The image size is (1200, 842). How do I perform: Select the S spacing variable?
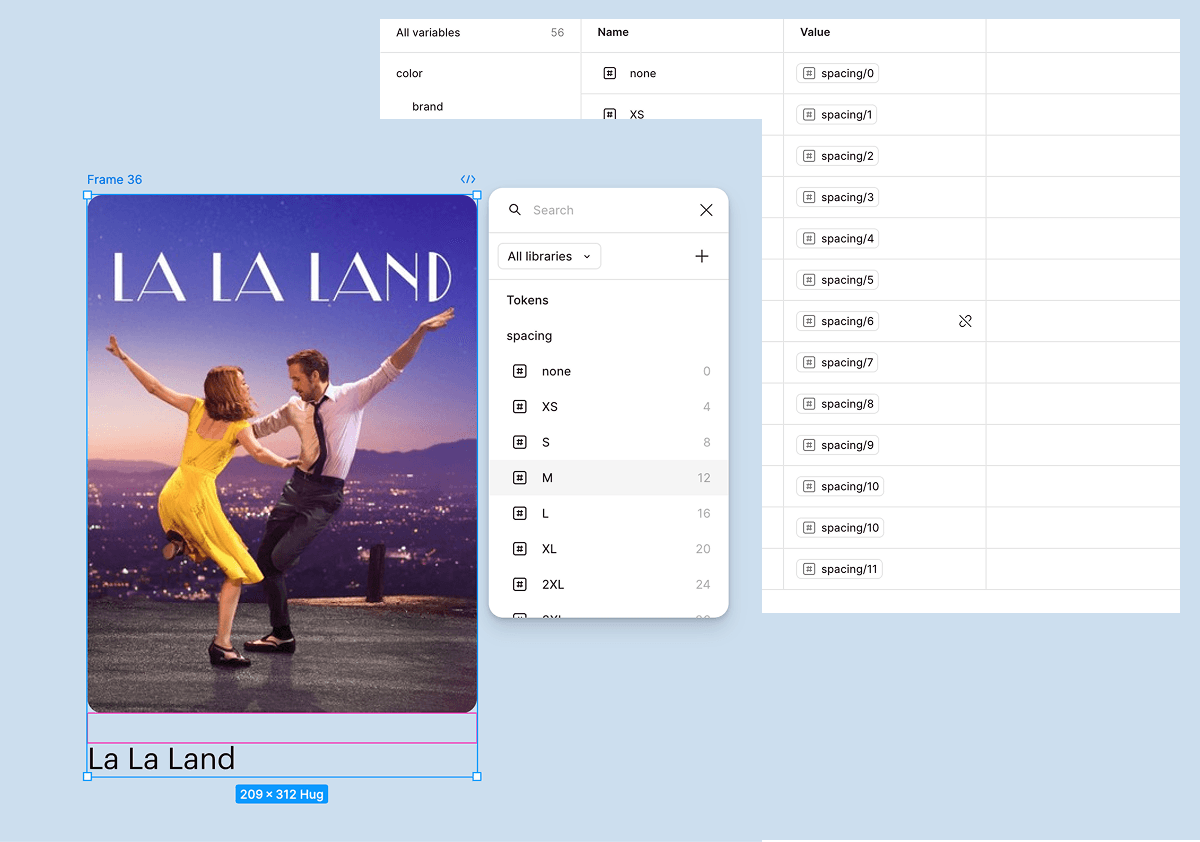608,442
